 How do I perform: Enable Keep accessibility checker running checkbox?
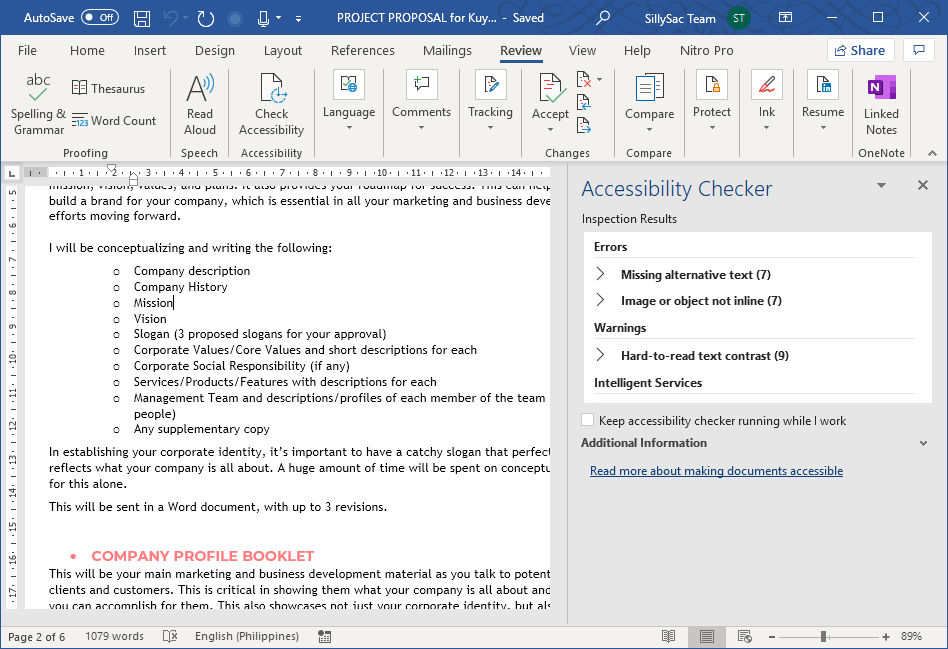(588, 421)
